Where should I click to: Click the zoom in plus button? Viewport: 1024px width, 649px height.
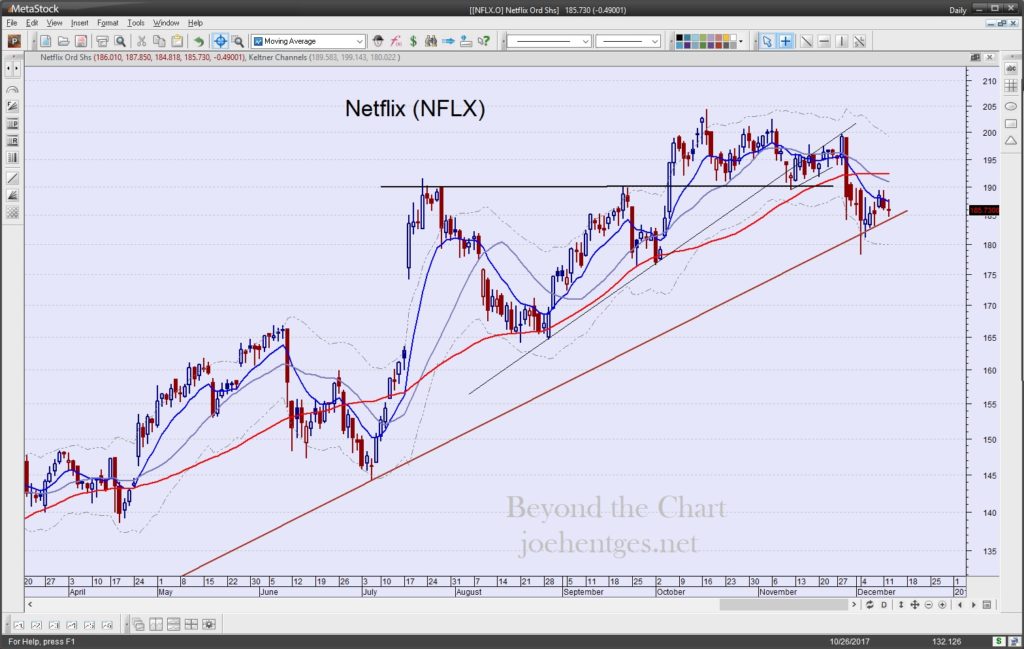click(942, 605)
